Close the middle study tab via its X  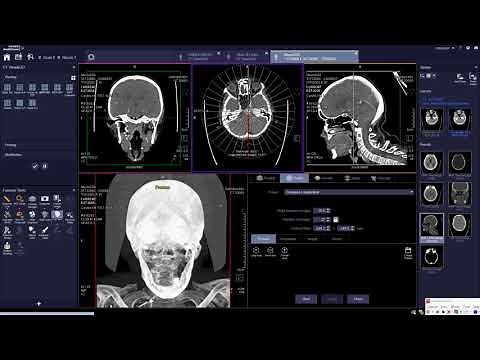tap(266, 53)
